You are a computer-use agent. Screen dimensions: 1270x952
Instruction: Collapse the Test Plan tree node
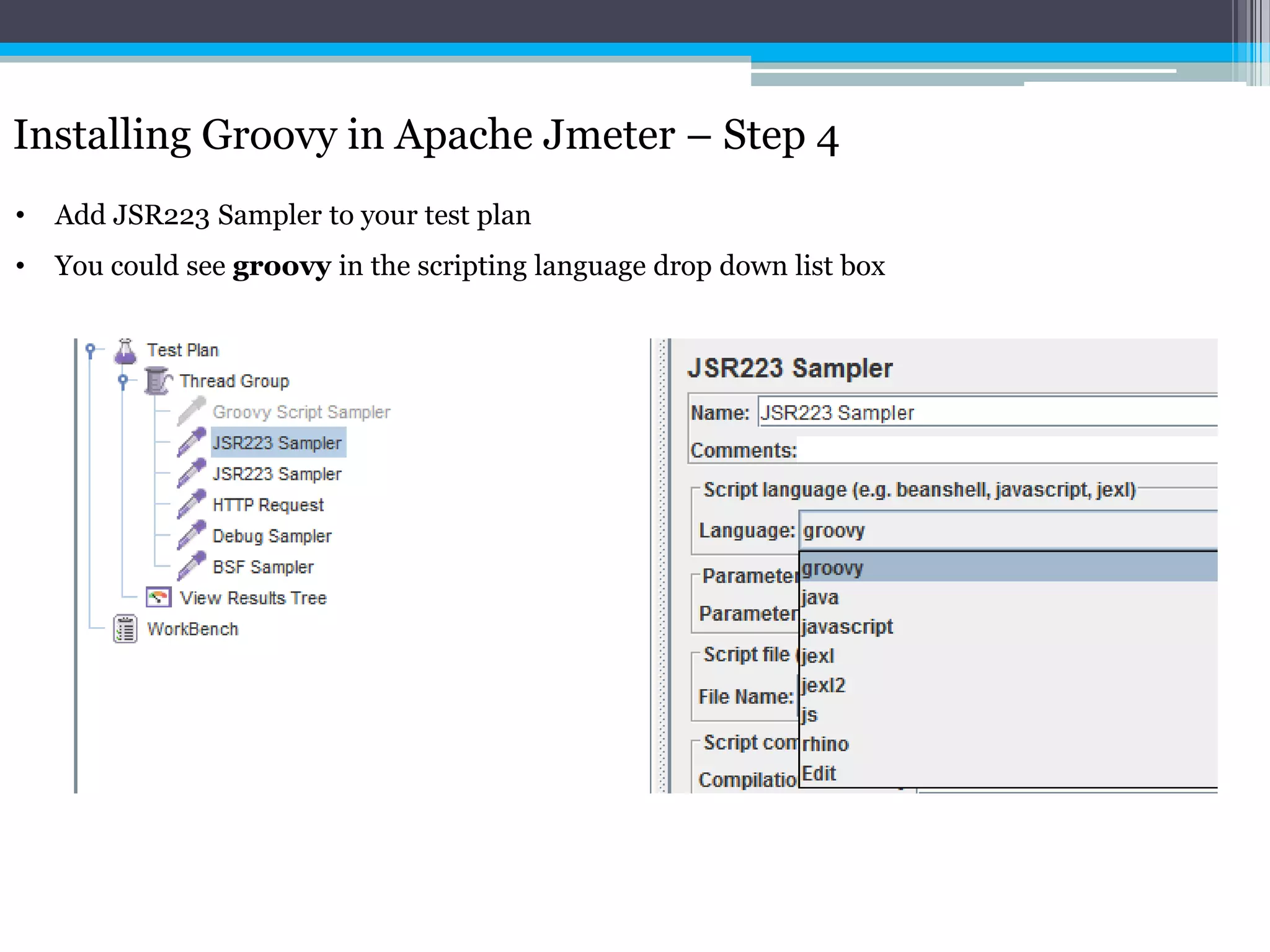(x=91, y=350)
